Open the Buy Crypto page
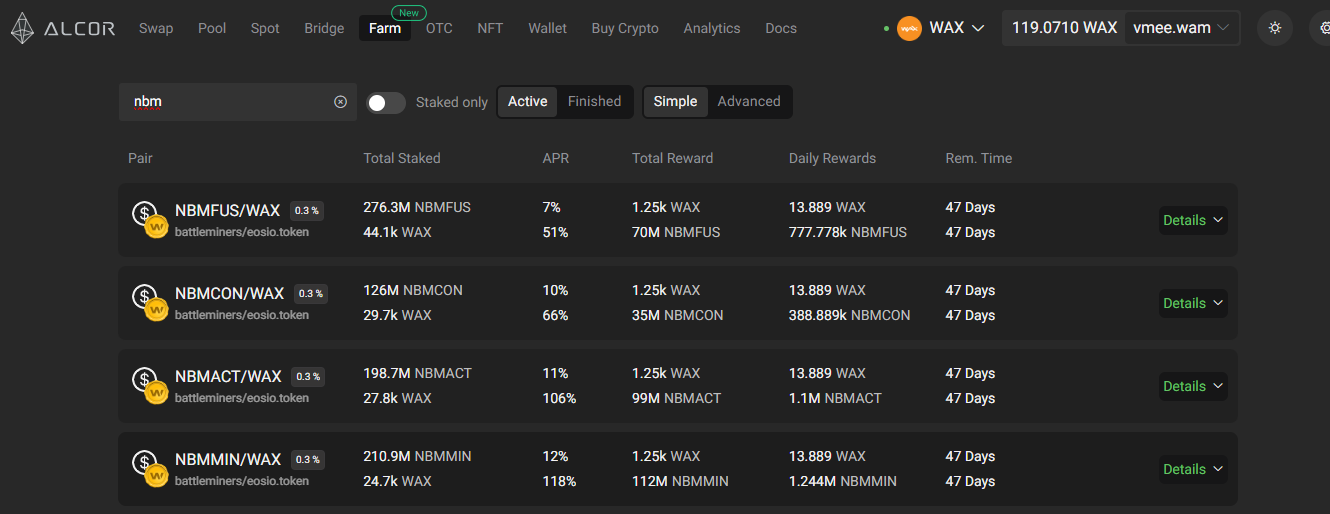1330x514 pixels. point(625,28)
